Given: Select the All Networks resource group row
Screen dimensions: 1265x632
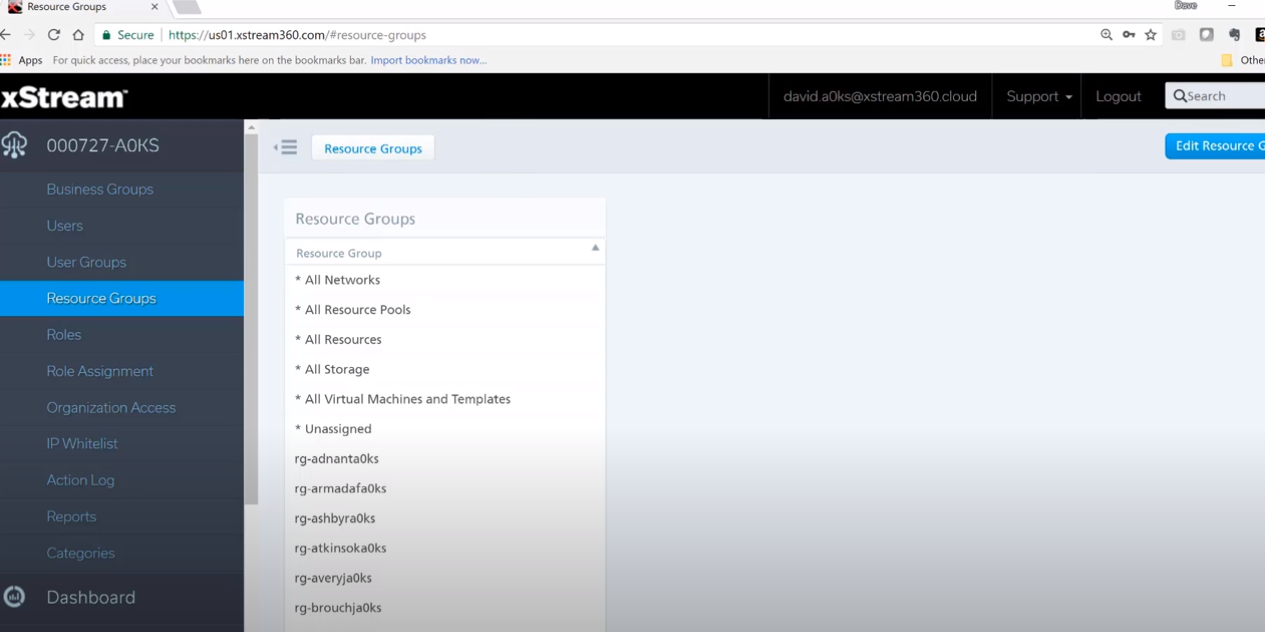Looking at the screenshot, I should click(x=337, y=279).
